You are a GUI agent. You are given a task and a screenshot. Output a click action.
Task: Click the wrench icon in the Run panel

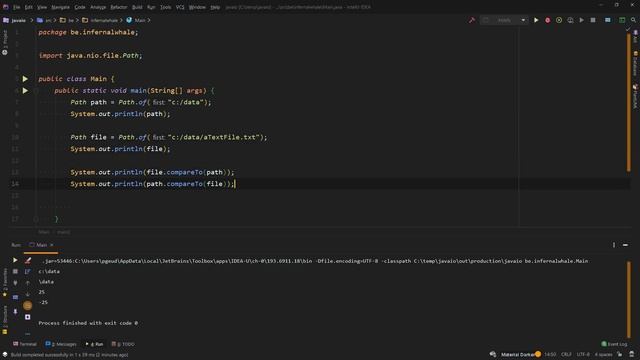click(28, 260)
